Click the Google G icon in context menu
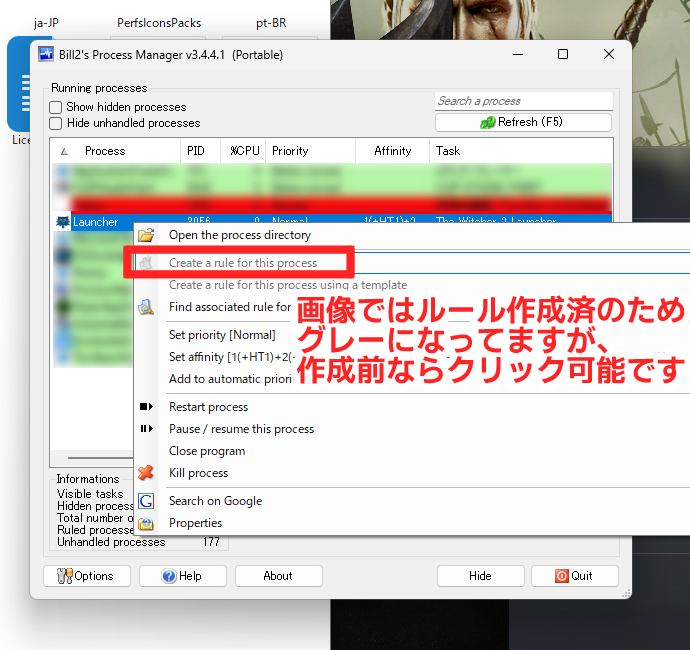This screenshot has width=690, height=650. [146, 501]
